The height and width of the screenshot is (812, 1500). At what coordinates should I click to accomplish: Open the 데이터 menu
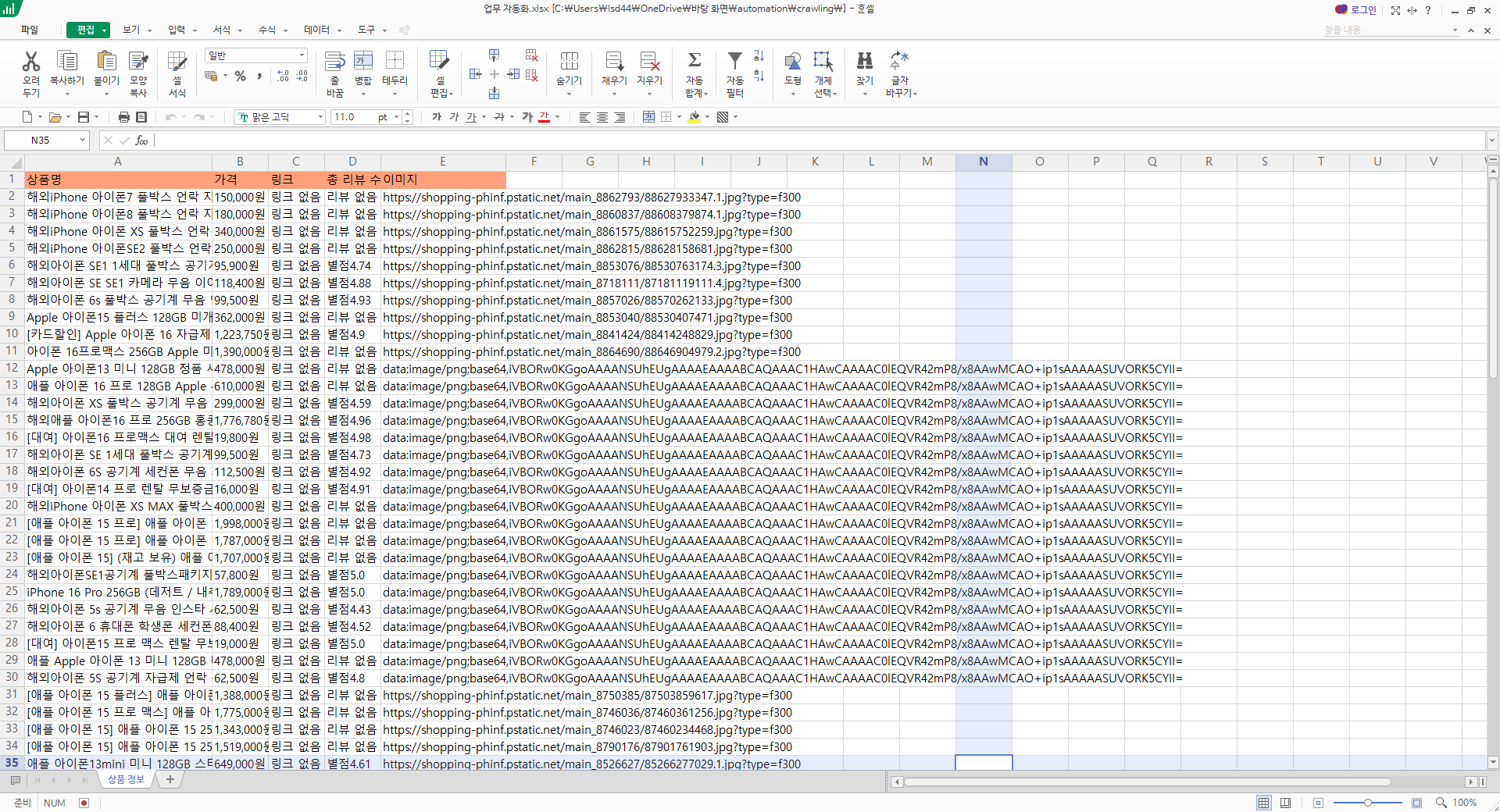pos(316,30)
